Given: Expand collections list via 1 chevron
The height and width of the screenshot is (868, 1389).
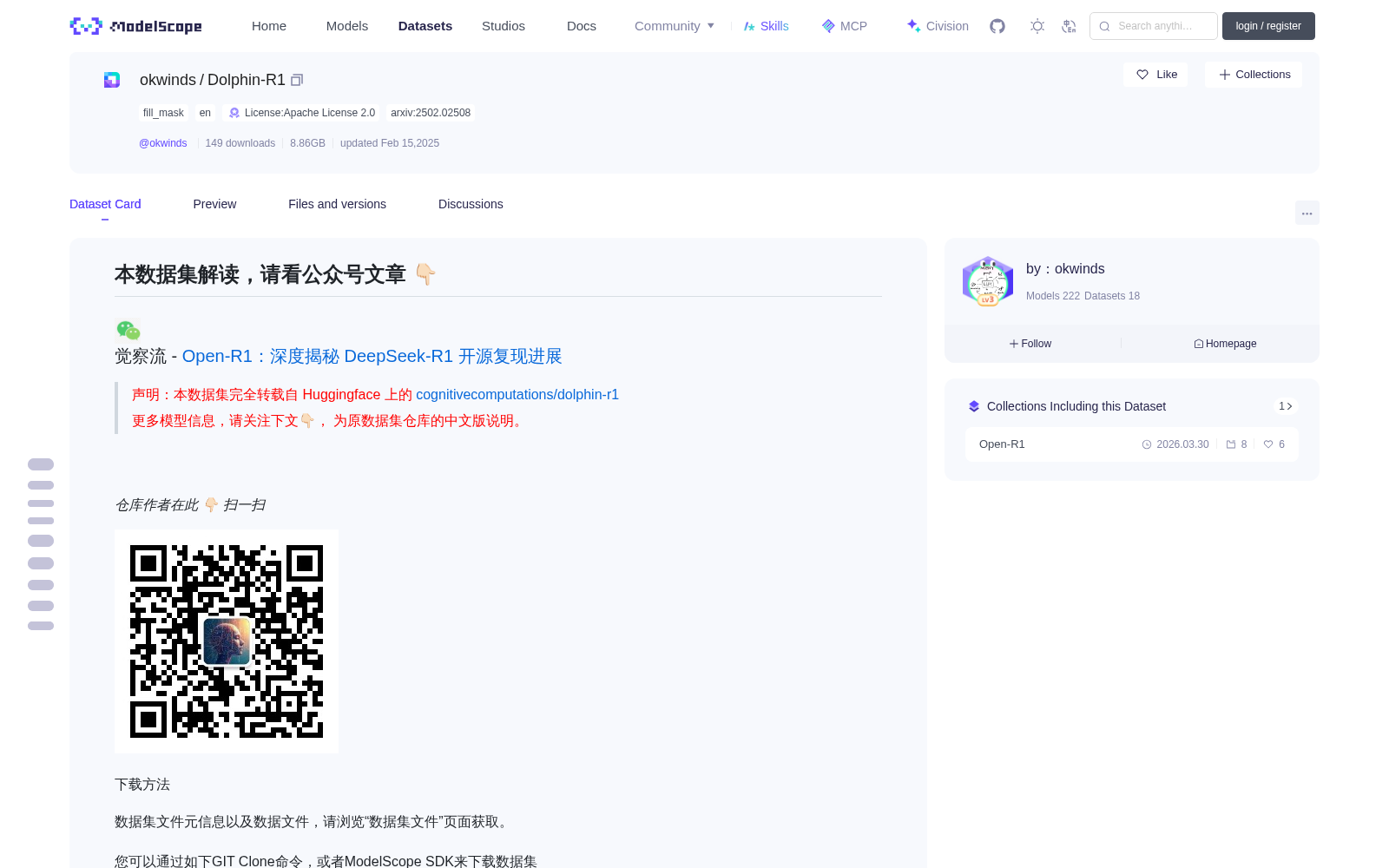Looking at the screenshot, I should [x=1286, y=406].
